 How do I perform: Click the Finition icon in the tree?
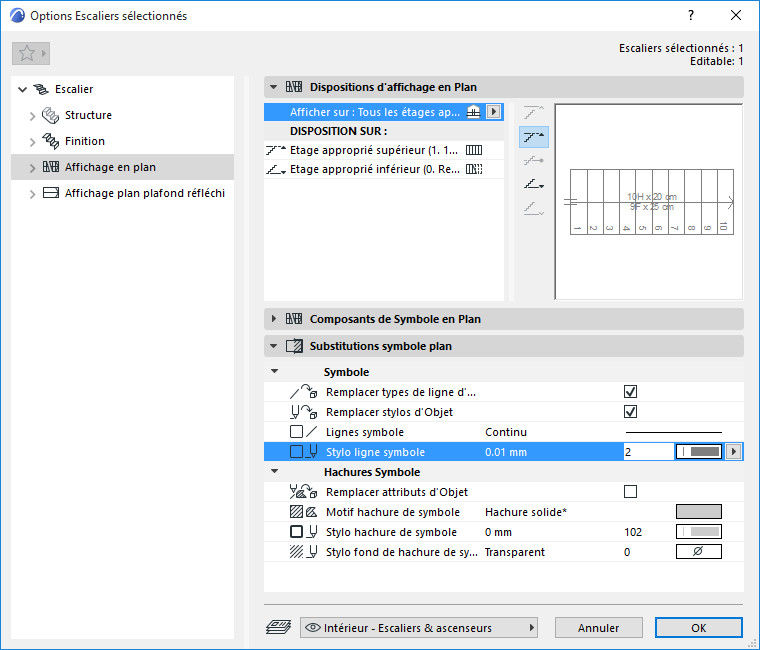point(50,141)
